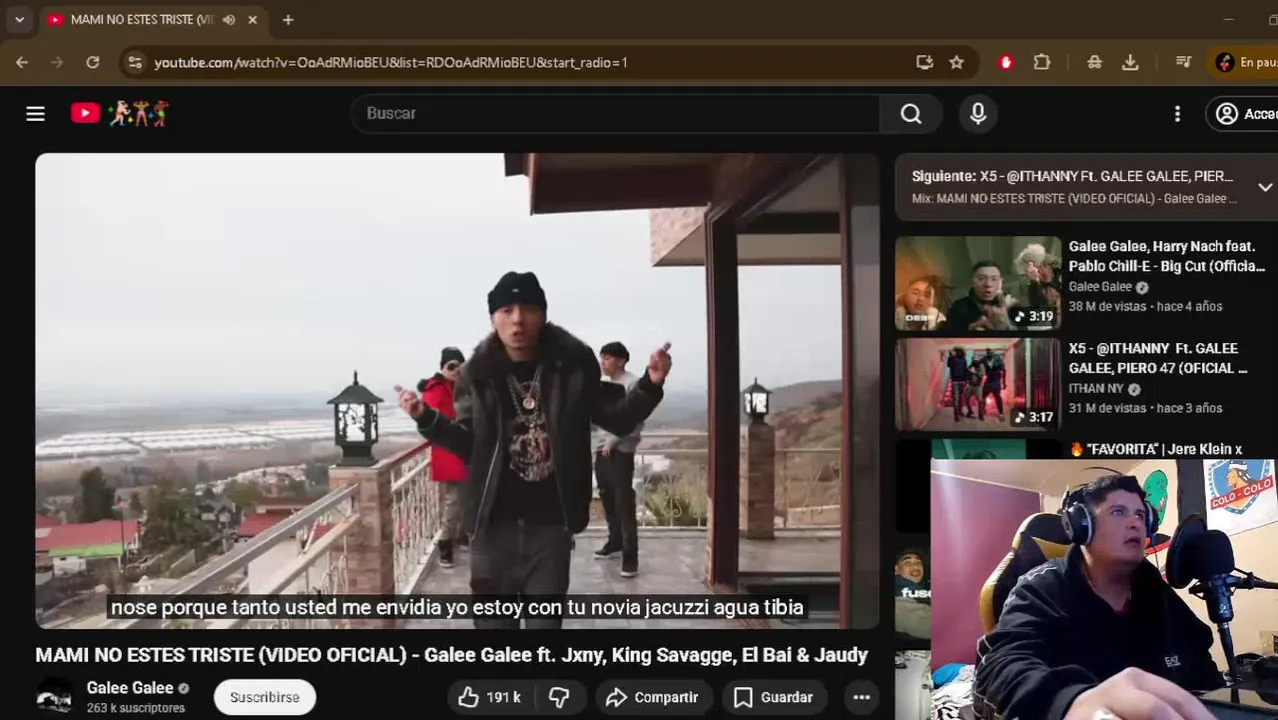1278x720 pixels.
Task: Like the video, 191 k thumbs up
Action: click(x=490, y=697)
